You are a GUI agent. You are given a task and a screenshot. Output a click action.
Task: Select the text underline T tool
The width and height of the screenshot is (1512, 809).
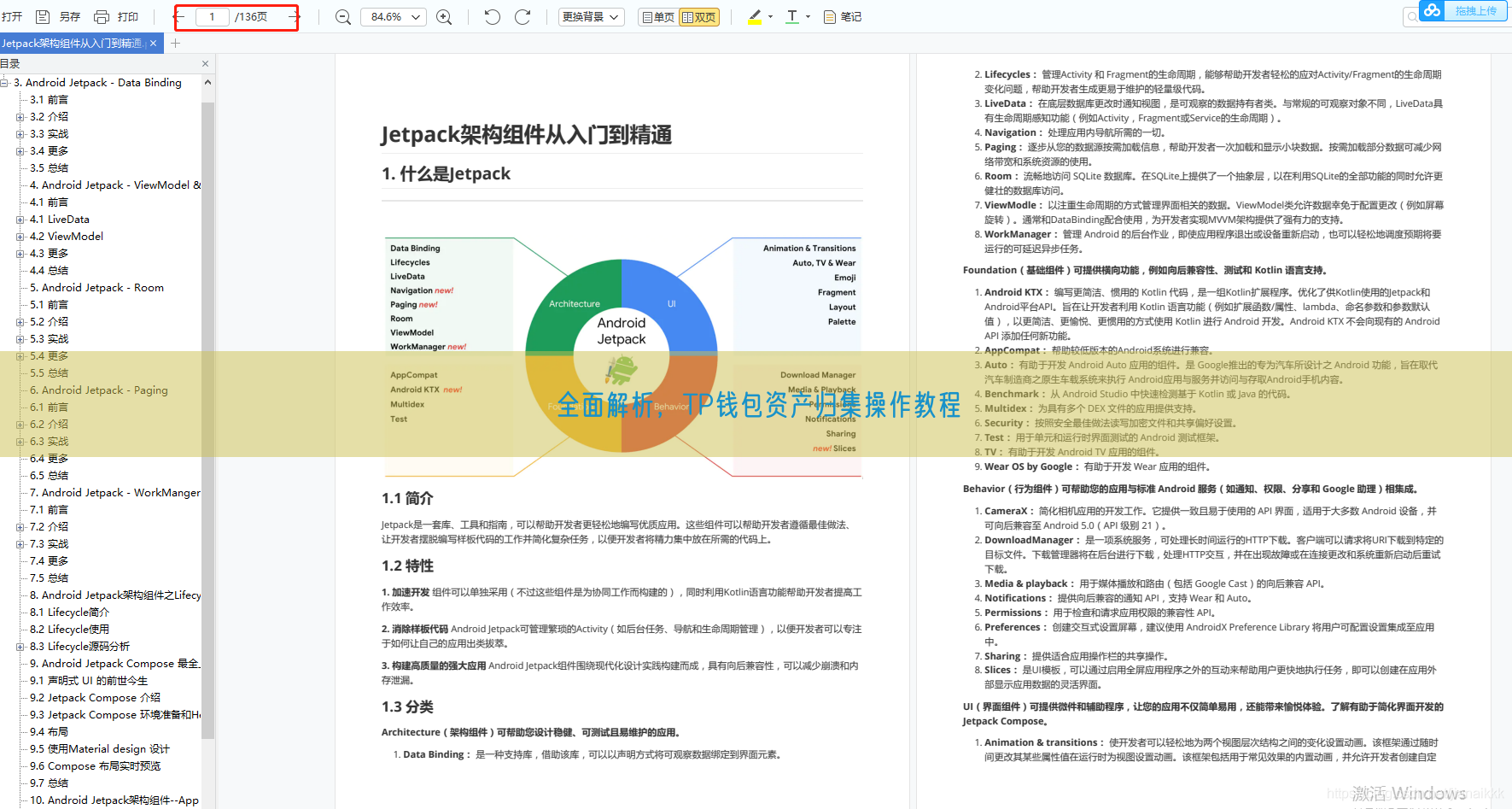pos(792,17)
